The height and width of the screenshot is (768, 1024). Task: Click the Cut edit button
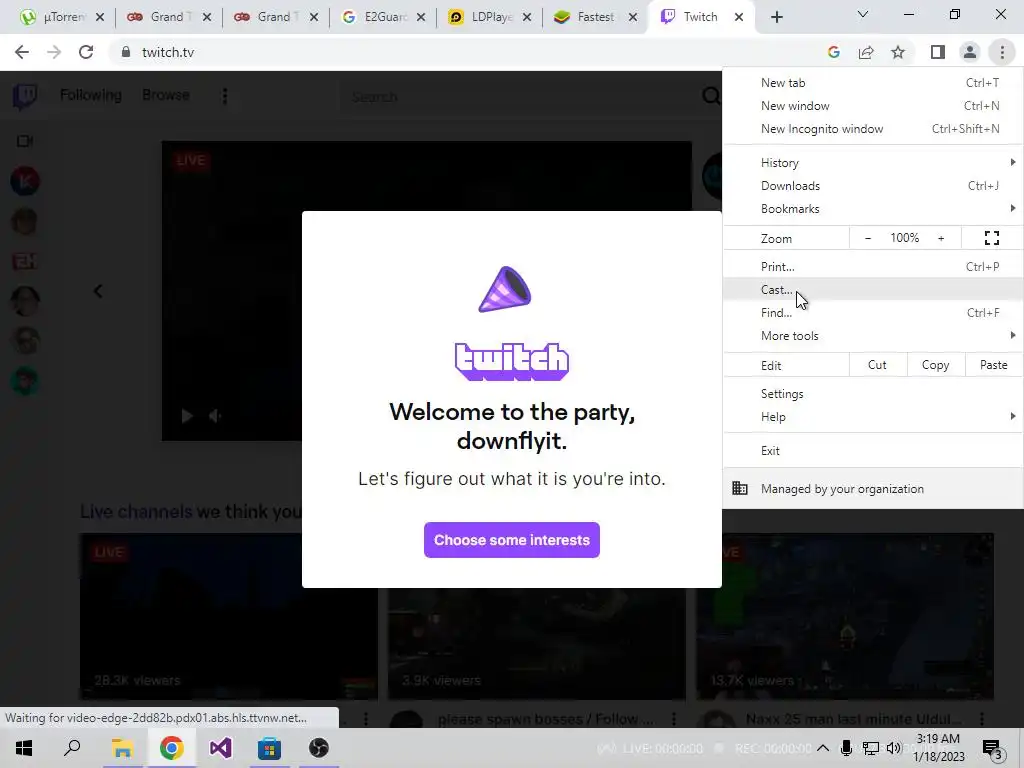coord(878,365)
